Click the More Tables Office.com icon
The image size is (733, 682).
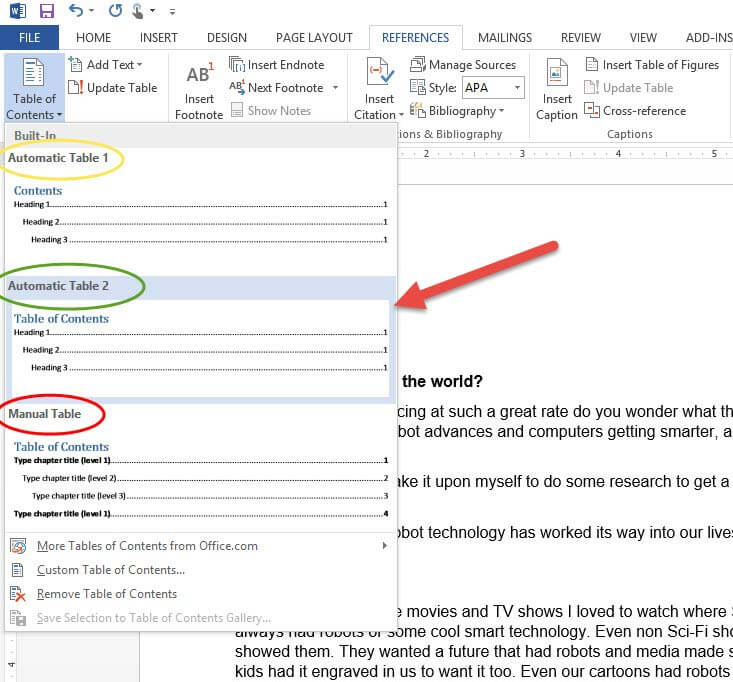point(18,546)
